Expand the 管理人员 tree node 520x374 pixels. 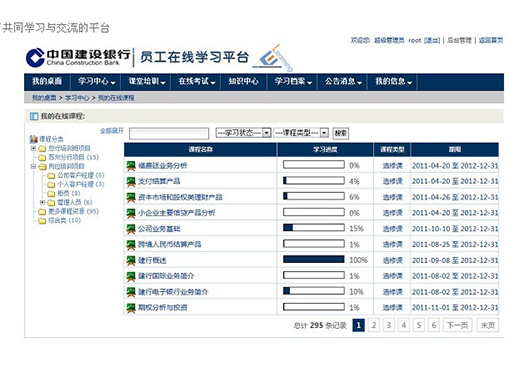click(42, 202)
